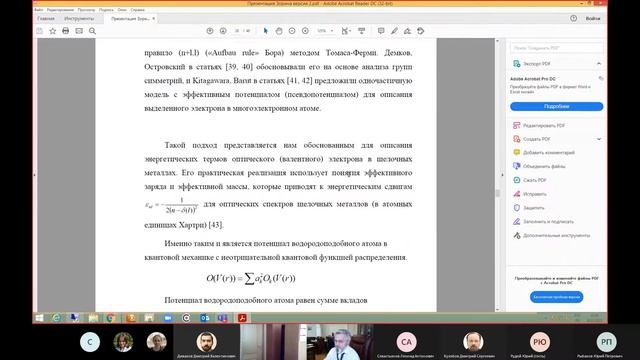Click Internet Explorer taskbar icon
Image resolution: width=640 pixels, height=360 pixels.
tap(56, 318)
